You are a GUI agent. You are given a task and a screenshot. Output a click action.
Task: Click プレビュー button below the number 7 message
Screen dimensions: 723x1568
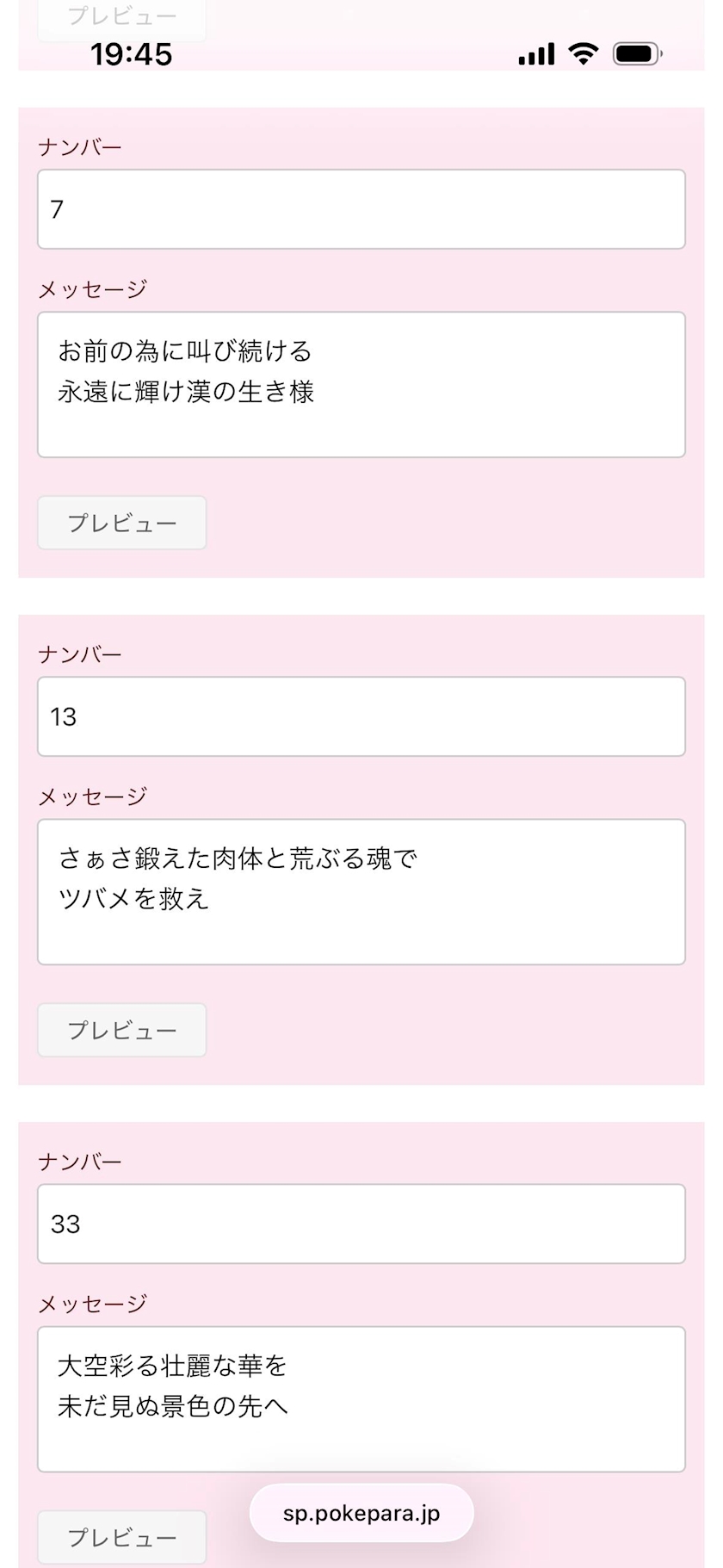tap(122, 523)
